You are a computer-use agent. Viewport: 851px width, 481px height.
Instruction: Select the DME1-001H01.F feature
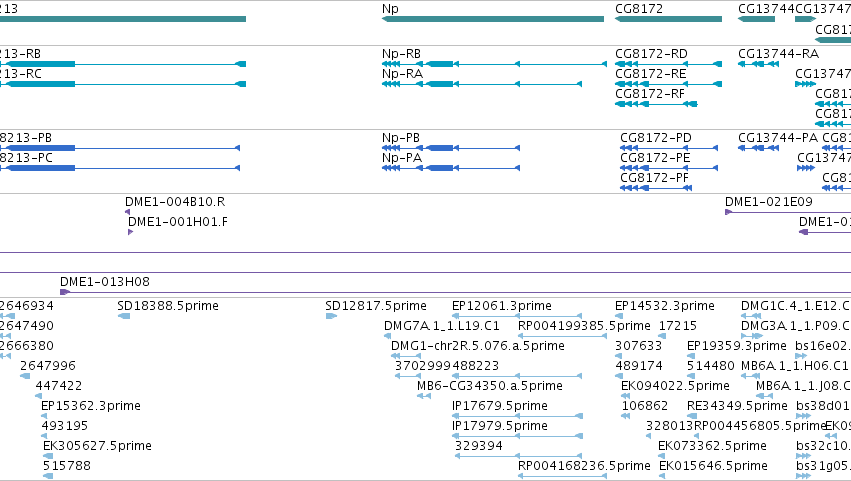(130, 232)
